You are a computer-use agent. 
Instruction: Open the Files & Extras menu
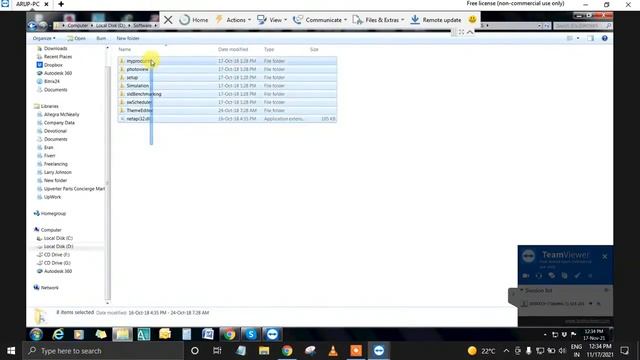coord(378,20)
